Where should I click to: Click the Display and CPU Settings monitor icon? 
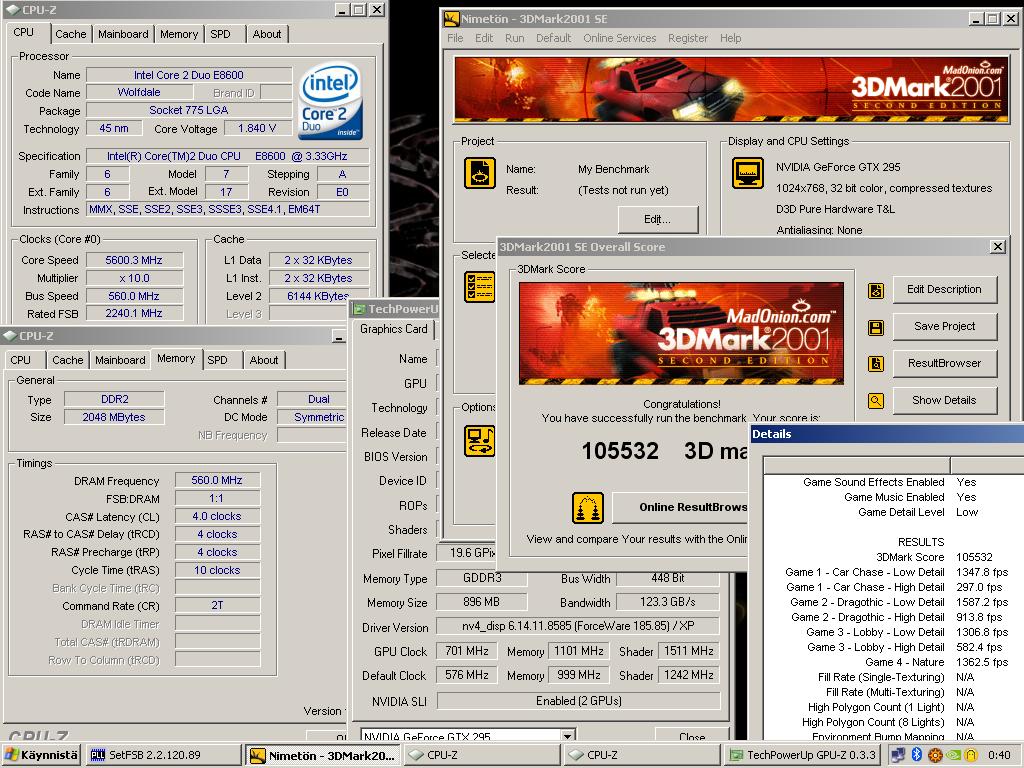click(x=748, y=173)
